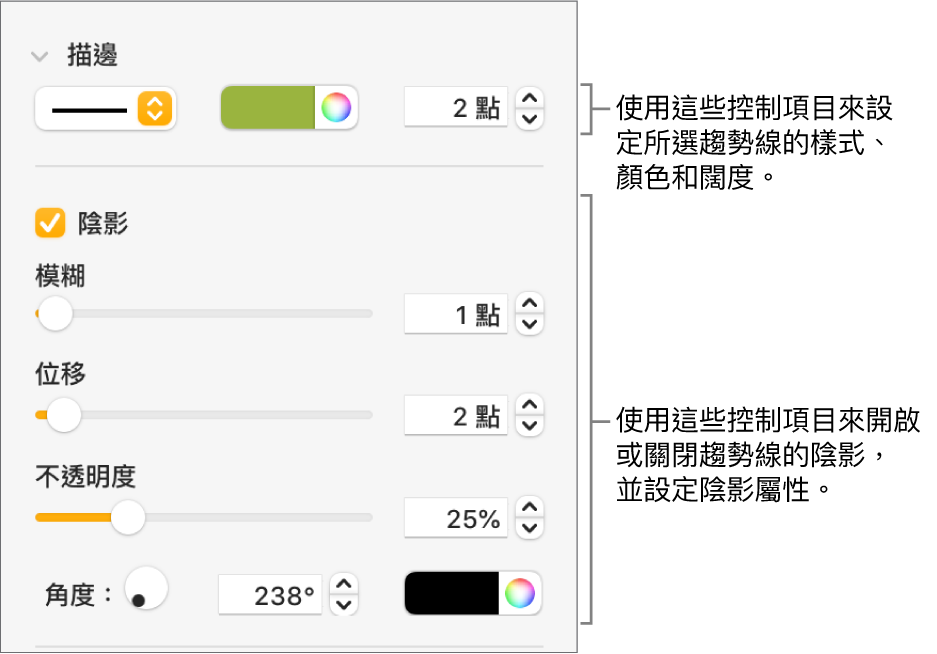Increase stroke width with up arrow
This screenshot has height=654, width=937.
tap(530, 98)
